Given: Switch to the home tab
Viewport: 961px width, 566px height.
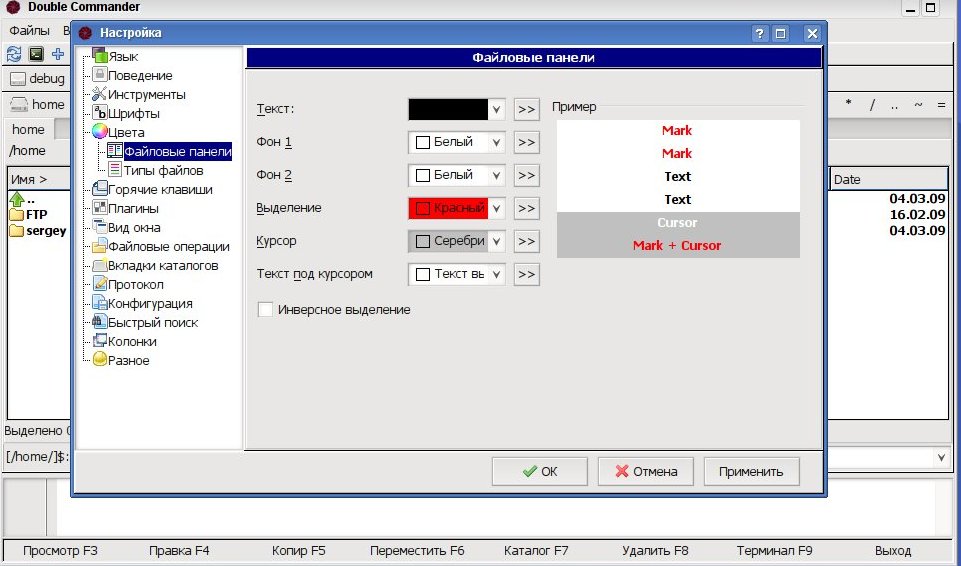Looking at the screenshot, I should point(28,130).
